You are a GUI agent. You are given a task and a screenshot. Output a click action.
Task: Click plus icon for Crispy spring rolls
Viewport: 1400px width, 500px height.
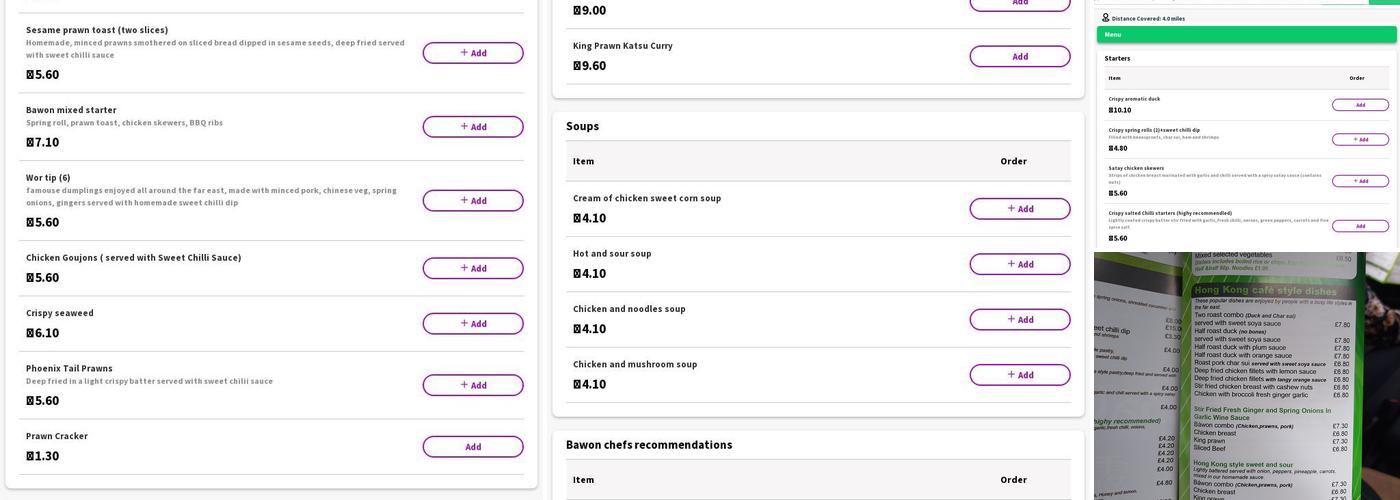[x=1355, y=139]
